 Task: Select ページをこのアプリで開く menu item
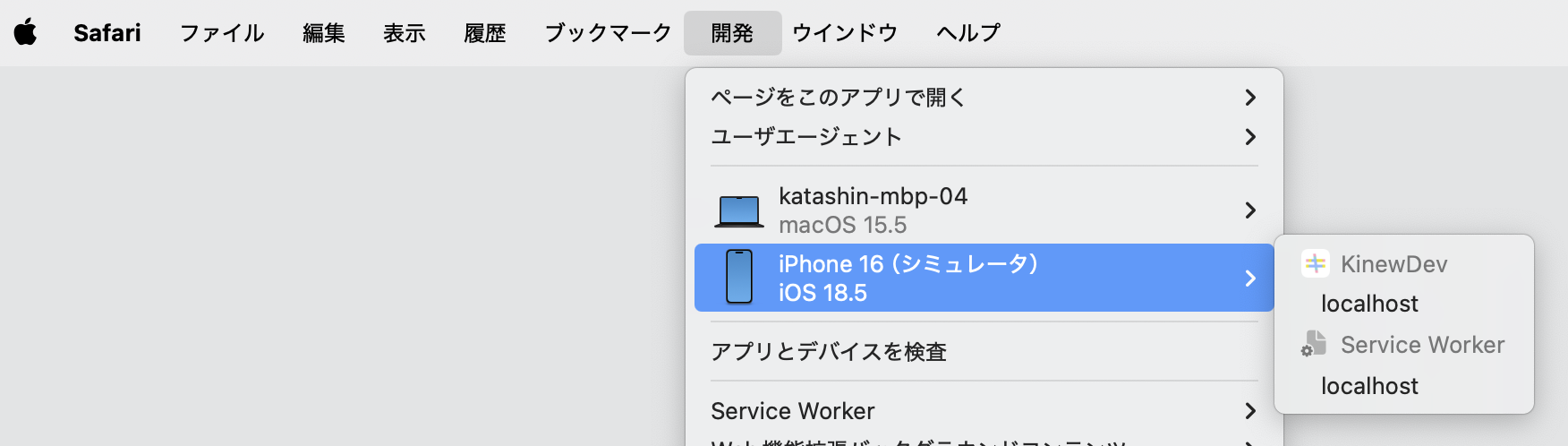[x=984, y=97]
